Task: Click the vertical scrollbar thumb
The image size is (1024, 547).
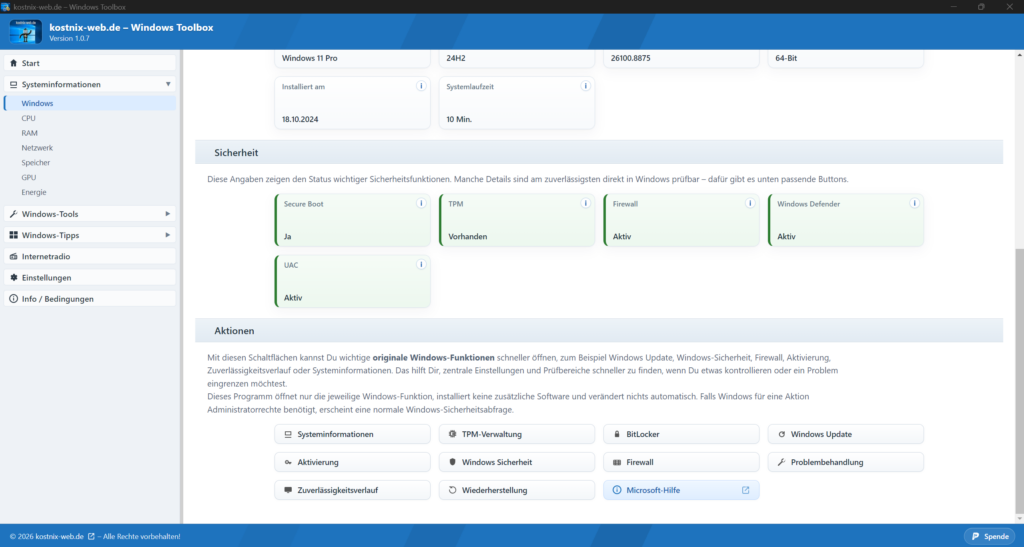Action: coord(1019,382)
